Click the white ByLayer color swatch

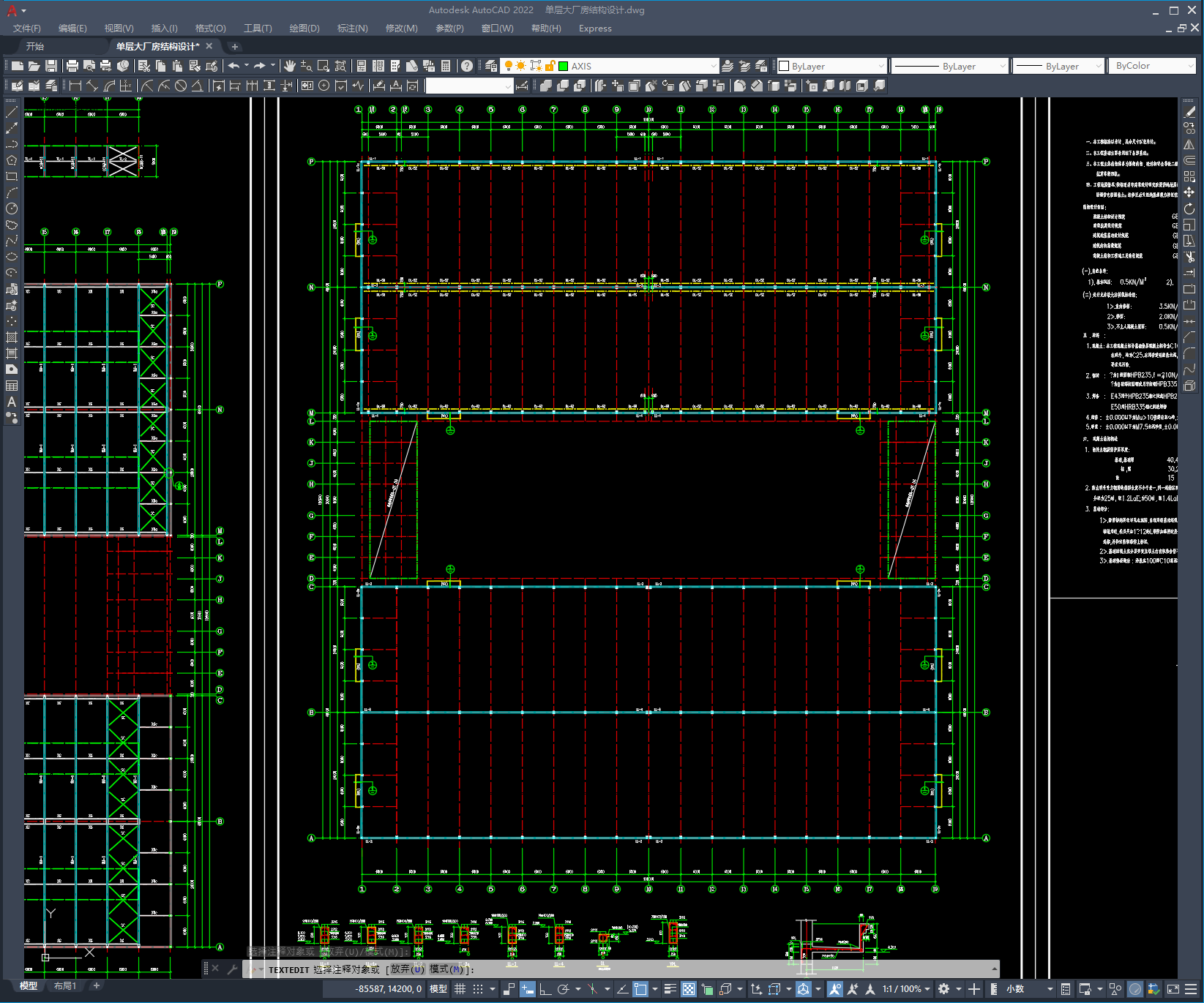coord(784,66)
